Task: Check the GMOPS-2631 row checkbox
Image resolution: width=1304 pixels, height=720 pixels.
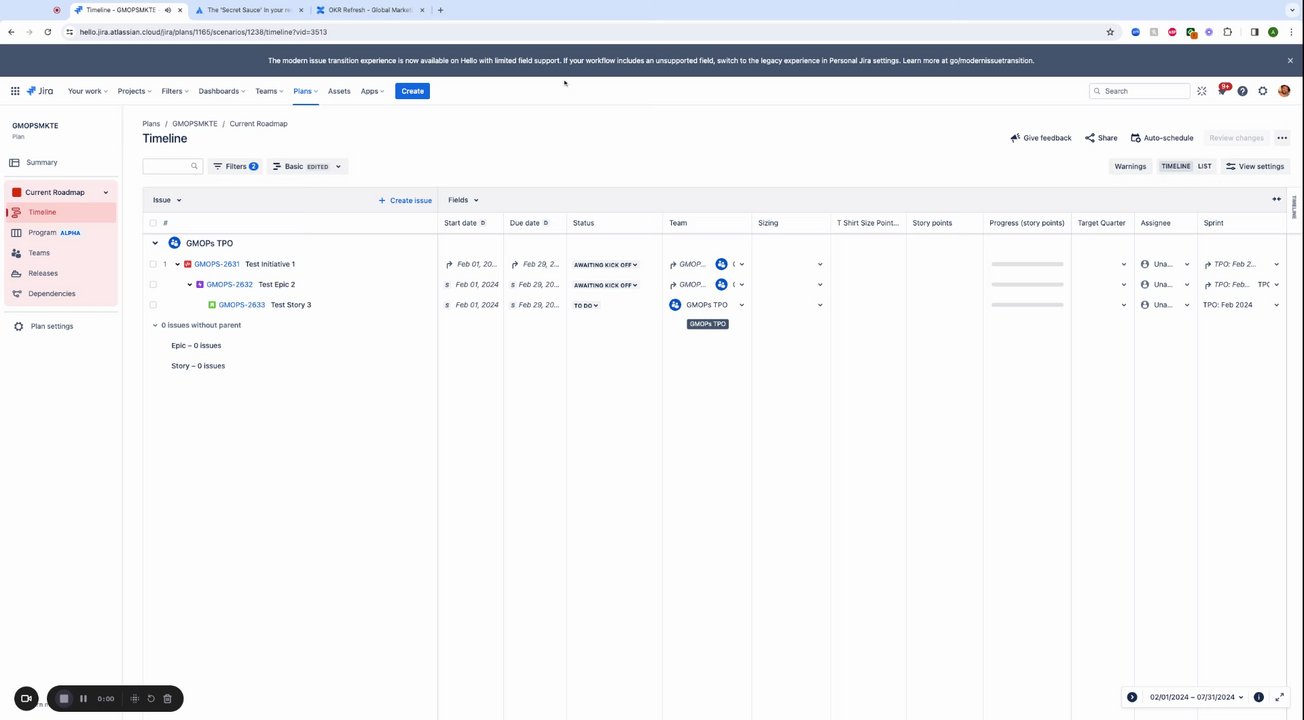Action: coord(153,264)
